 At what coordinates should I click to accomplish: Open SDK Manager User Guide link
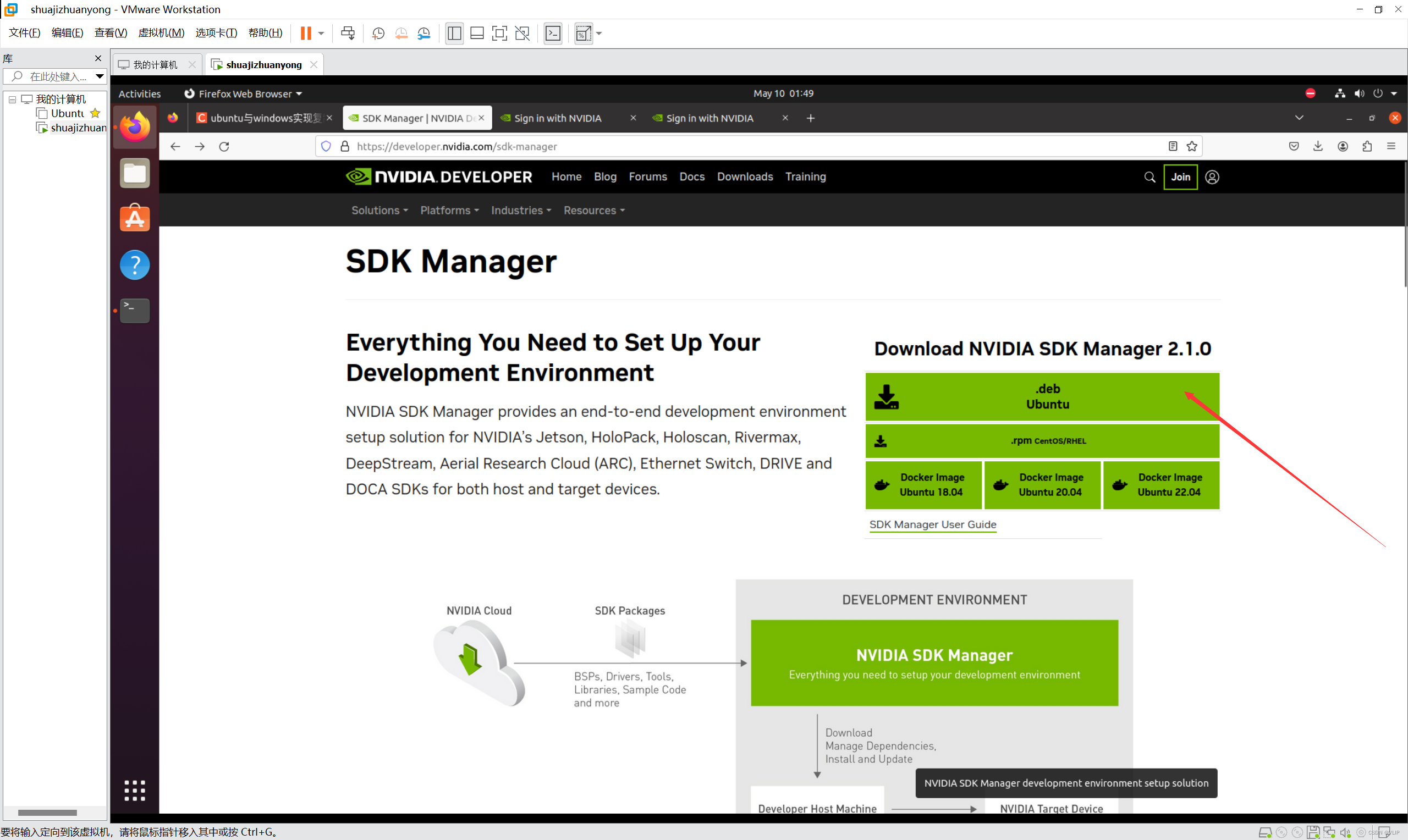coord(932,524)
